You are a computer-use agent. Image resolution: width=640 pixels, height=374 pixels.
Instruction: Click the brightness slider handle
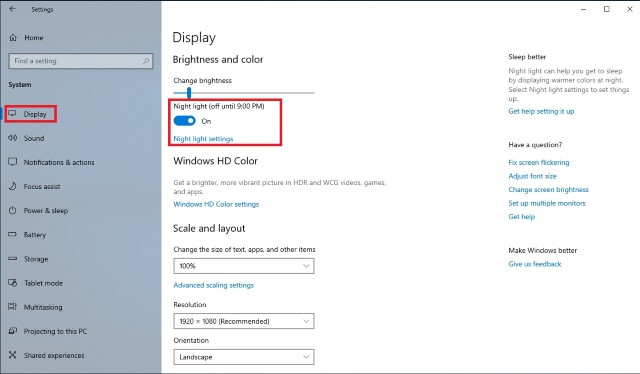pyautogui.click(x=189, y=93)
